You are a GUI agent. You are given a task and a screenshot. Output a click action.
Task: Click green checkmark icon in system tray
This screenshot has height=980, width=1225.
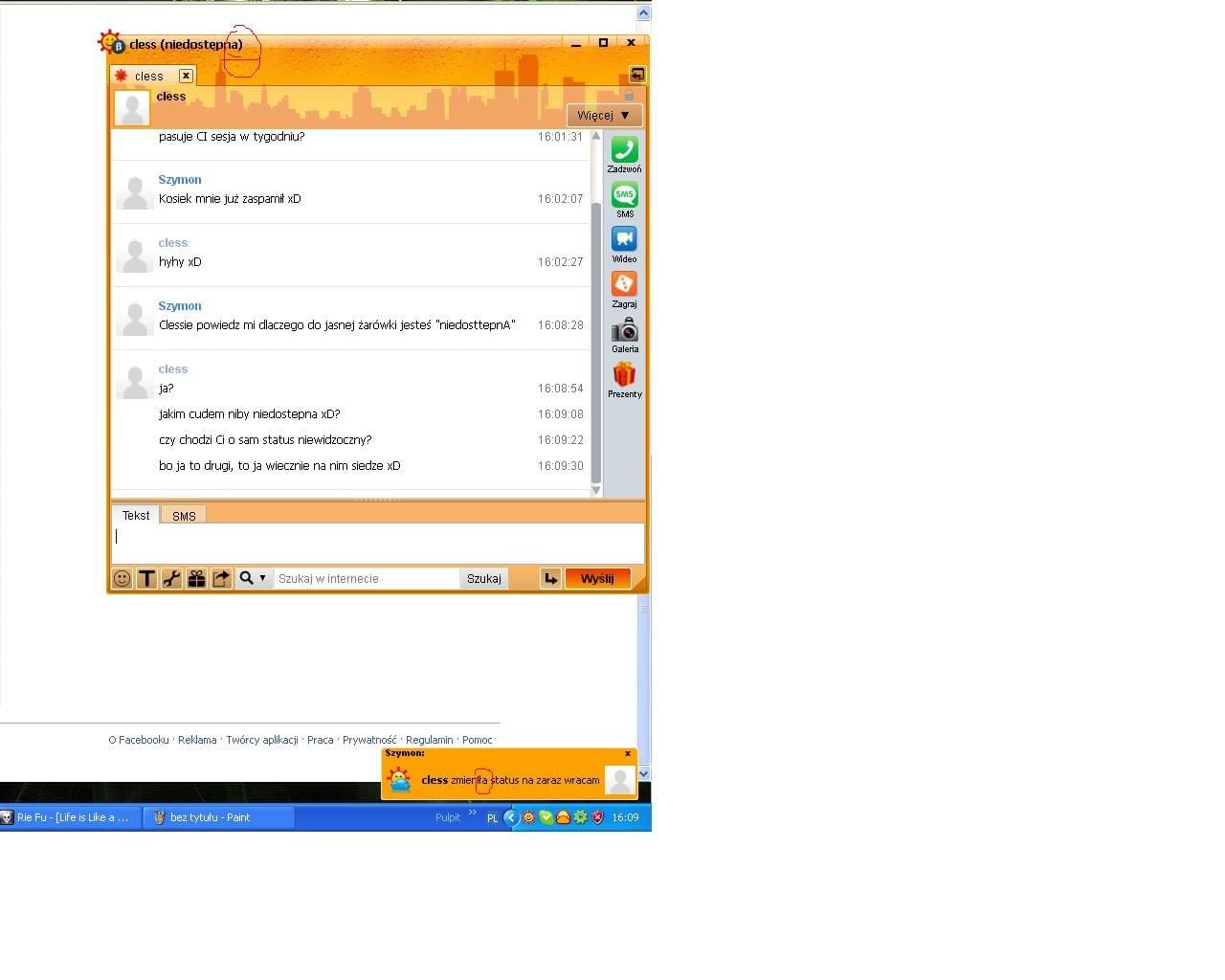[x=546, y=817]
